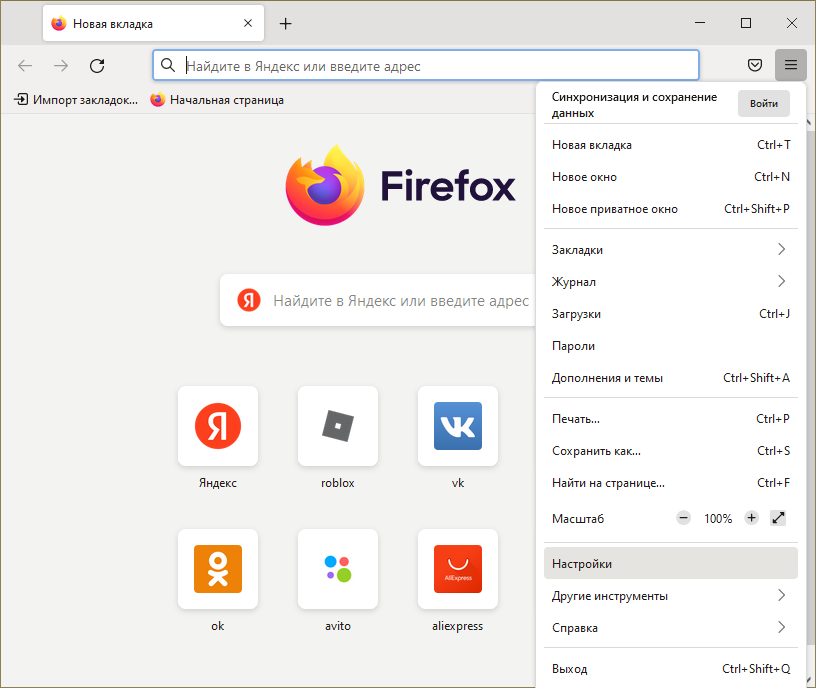Reload the current page
The height and width of the screenshot is (688, 816).
(97, 66)
